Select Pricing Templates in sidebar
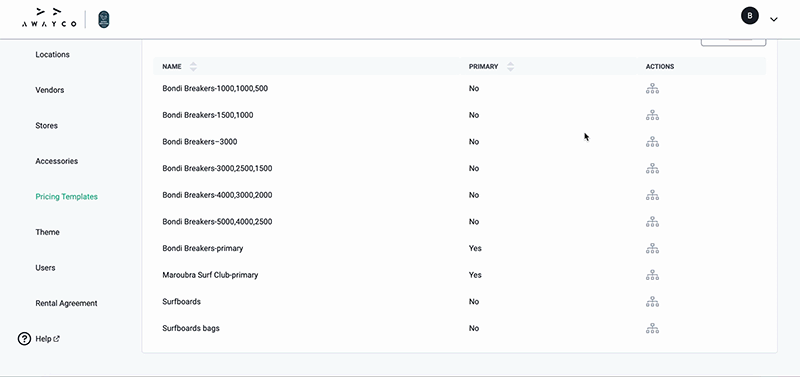Screen dimensions: 800x377 (66, 196)
